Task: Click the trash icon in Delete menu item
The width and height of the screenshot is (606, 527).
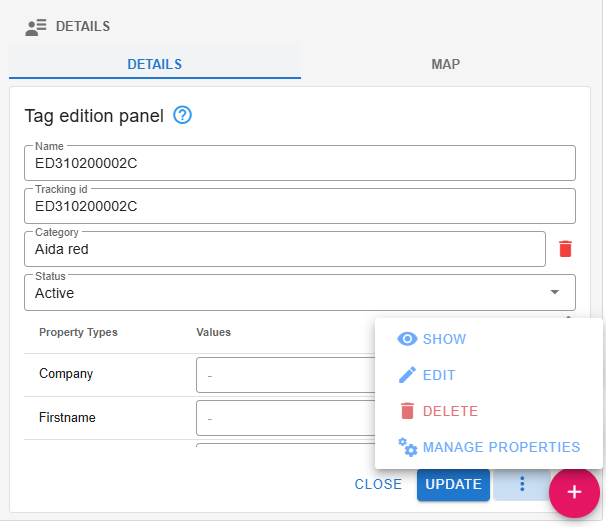Action: click(407, 411)
